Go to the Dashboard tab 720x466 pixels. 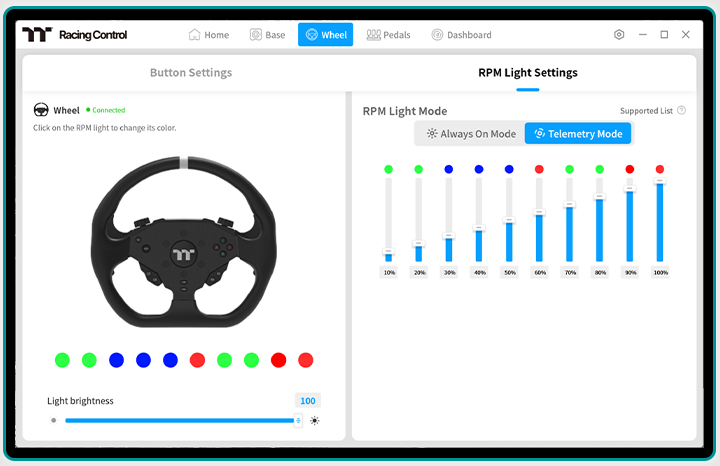(461, 35)
